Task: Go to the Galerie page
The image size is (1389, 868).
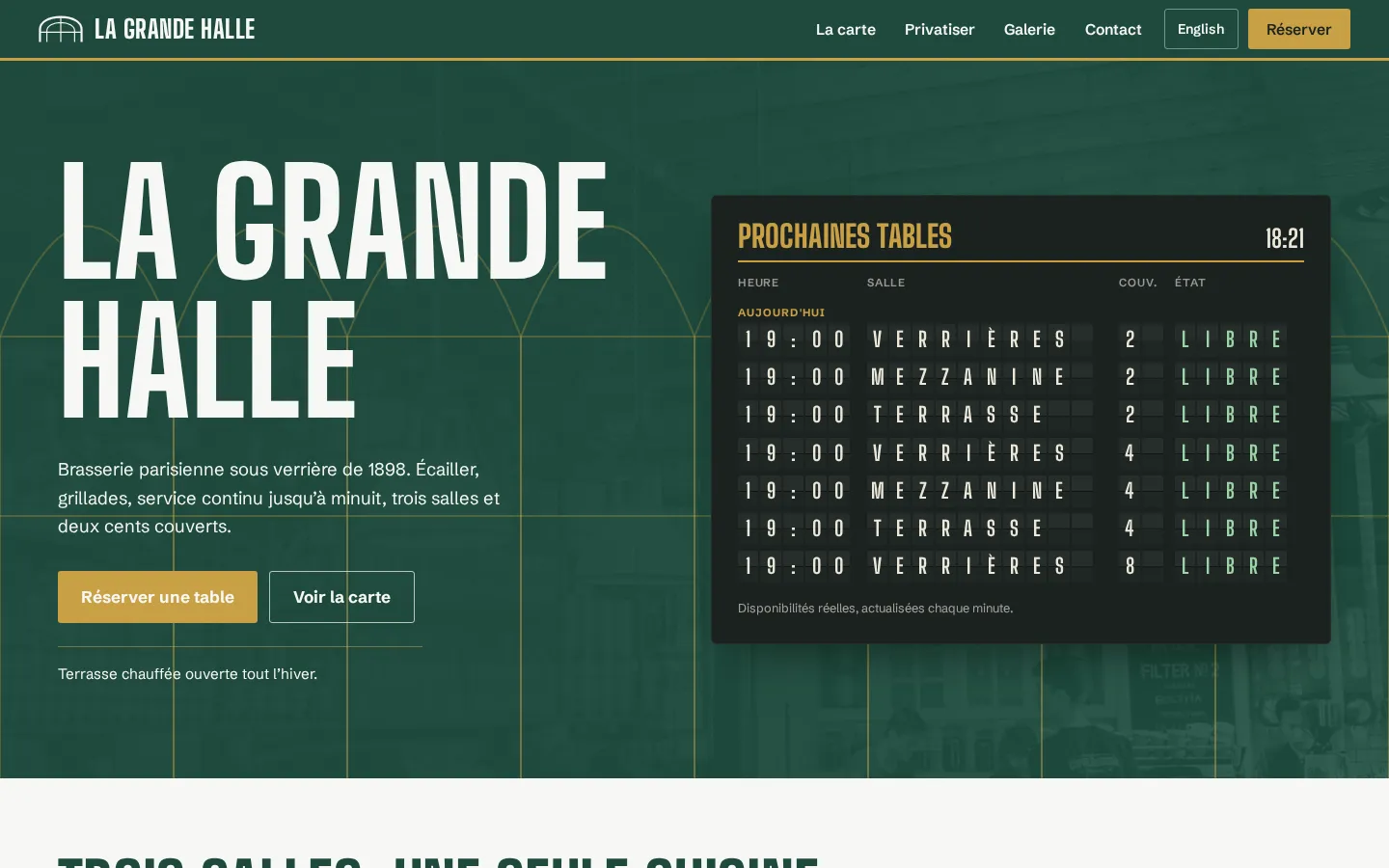Action: point(1029,29)
